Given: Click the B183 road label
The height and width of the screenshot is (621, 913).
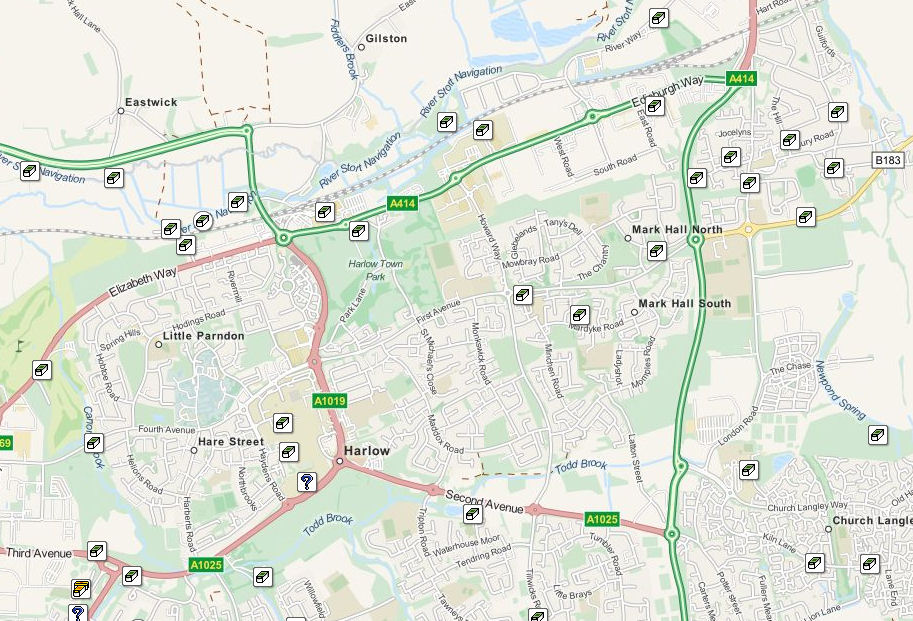Looking at the screenshot, I should 888,159.
